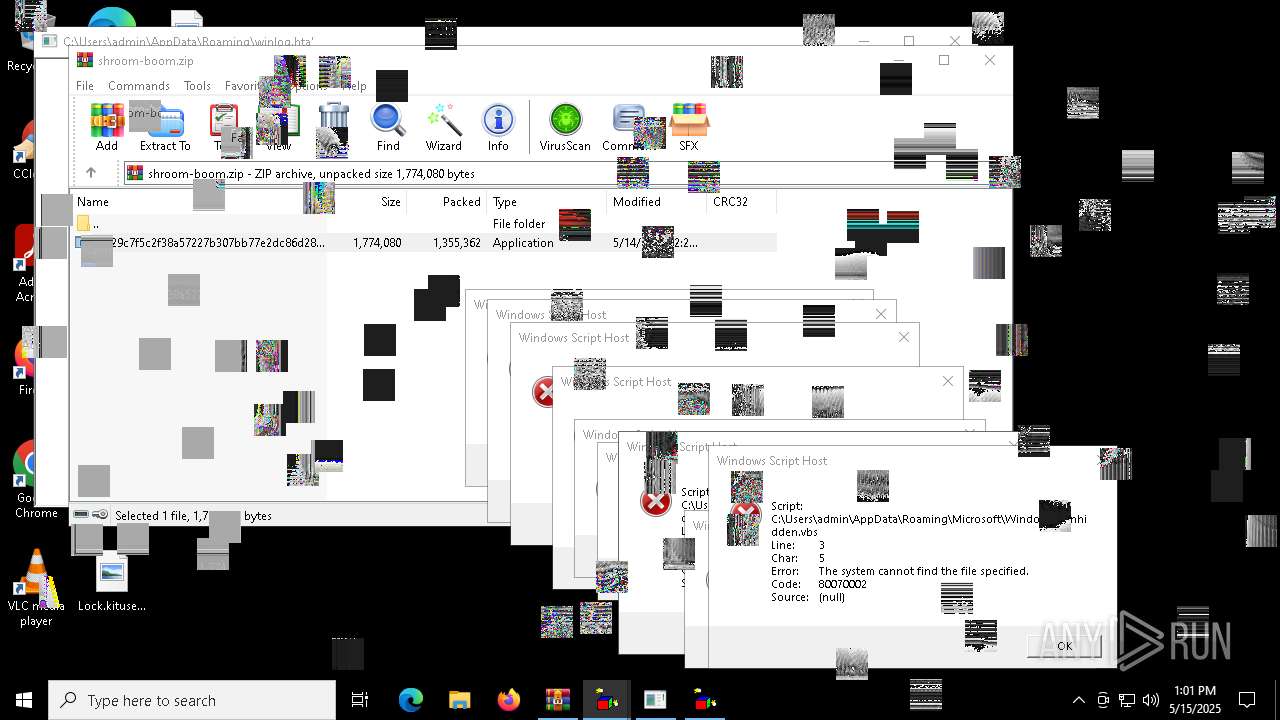The height and width of the screenshot is (720, 1280).
Task: Click the taskbar search box
Action: point(192,700)
